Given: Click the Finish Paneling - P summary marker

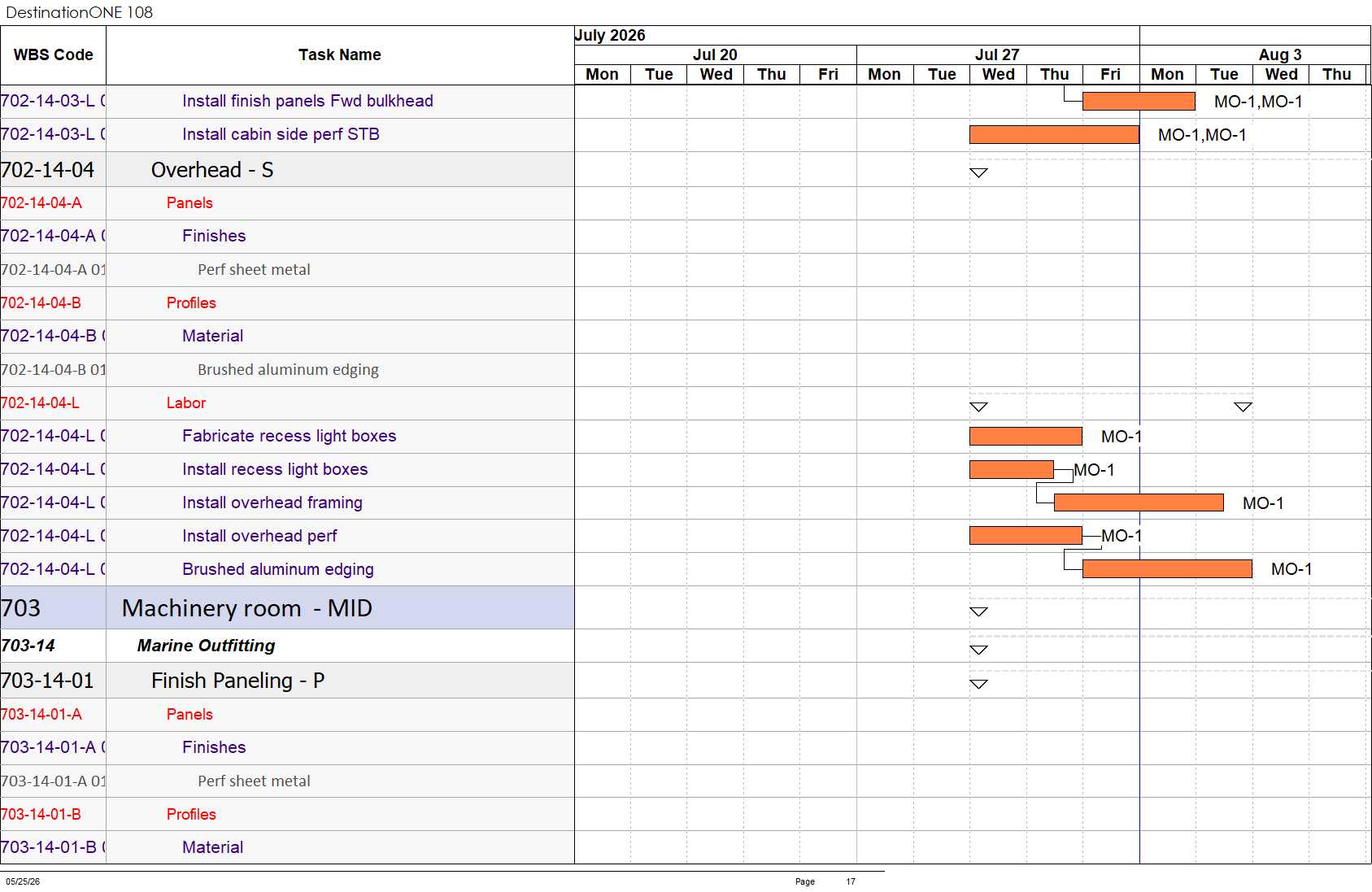Looking at the screenshot, I should click(978, 684).
